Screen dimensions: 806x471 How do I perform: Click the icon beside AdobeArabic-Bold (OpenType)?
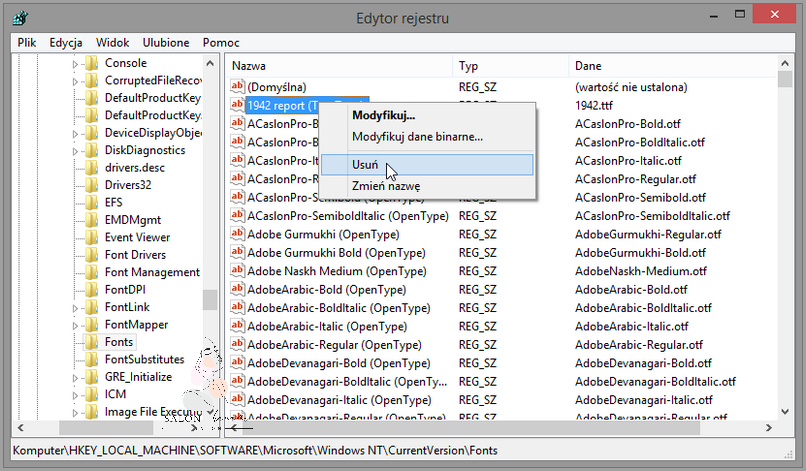[x=238, y=289]
